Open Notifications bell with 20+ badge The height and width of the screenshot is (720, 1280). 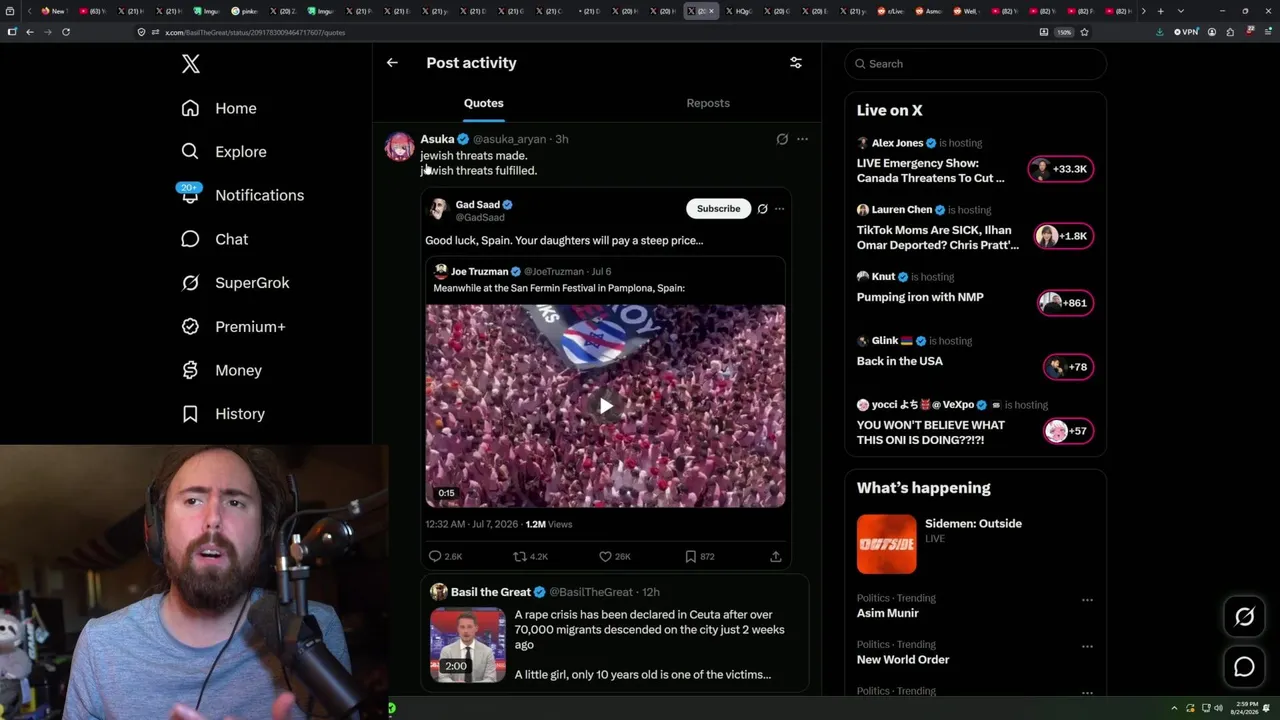tap(190, 195)
